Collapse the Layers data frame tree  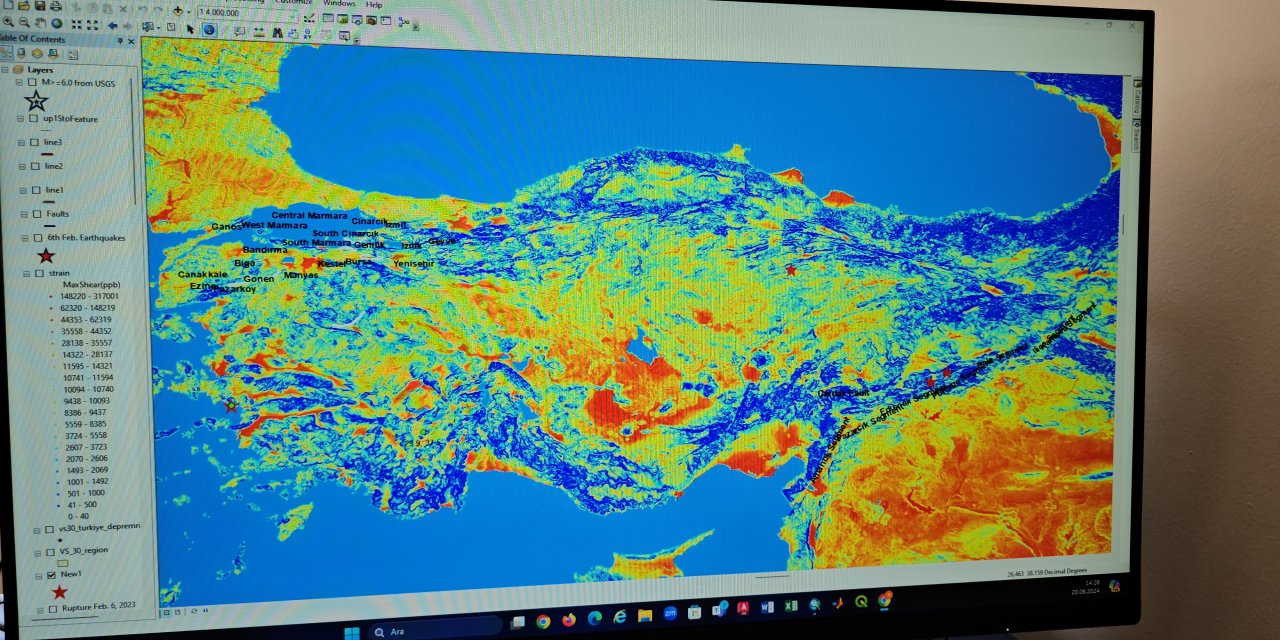click(x=6, y=70)
